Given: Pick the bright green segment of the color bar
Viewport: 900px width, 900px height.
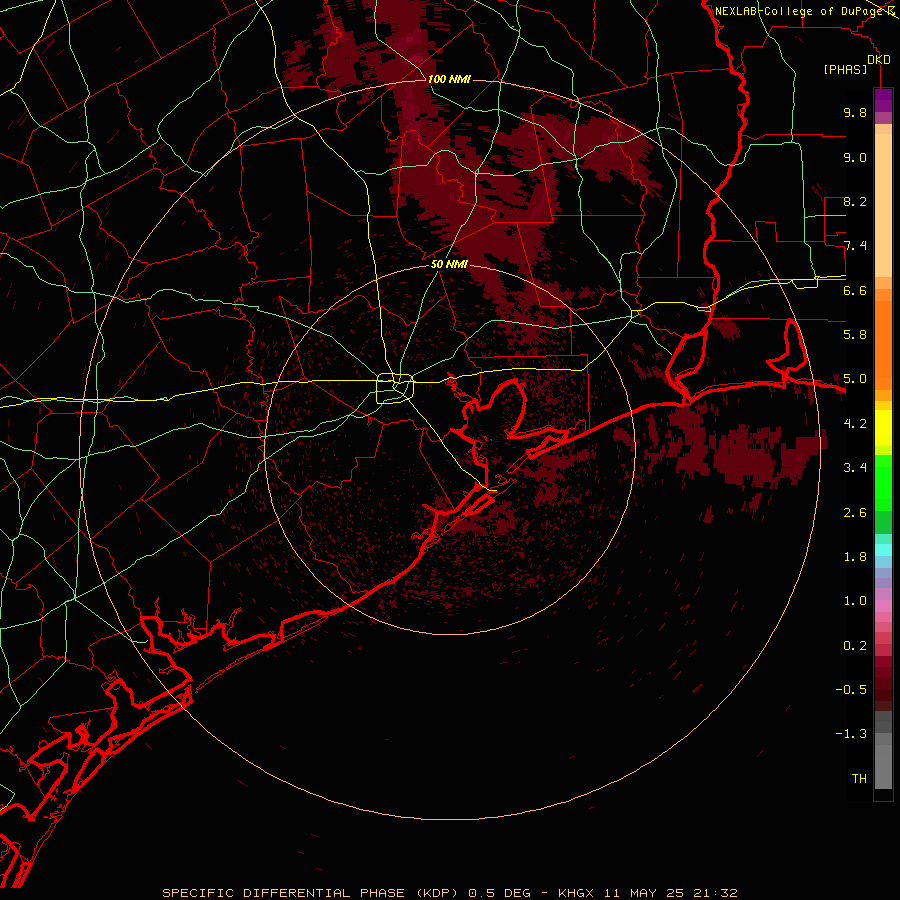Looking at the screenshot, I should click(x=883, y=482).
